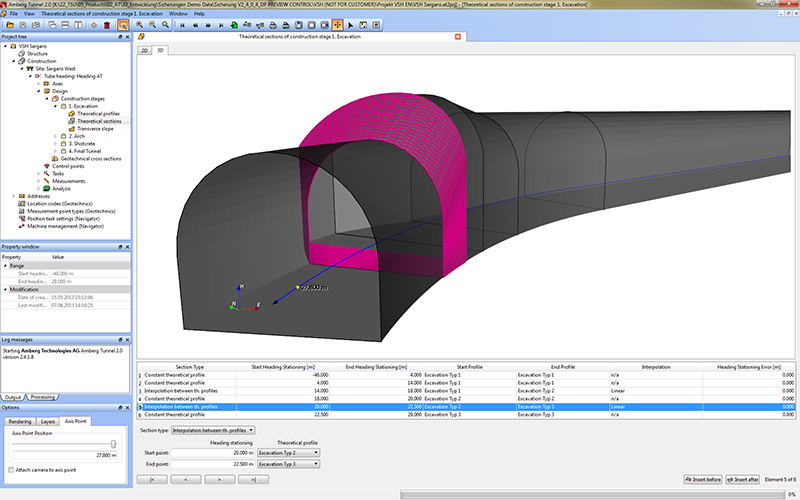Expand the Addresses tree node
The image size is (800, 500).
(x=13, y=196)
